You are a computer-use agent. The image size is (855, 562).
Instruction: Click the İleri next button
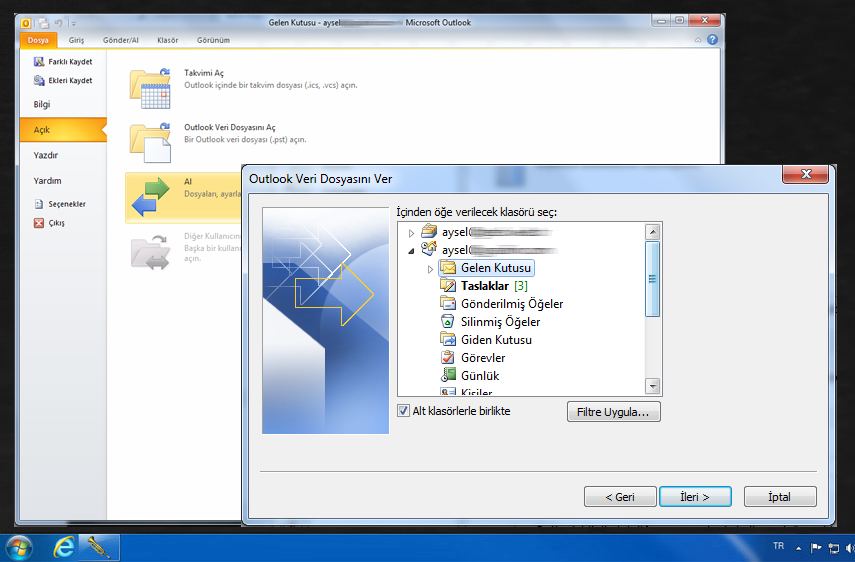pyautogui.click(x=695, y=497)
